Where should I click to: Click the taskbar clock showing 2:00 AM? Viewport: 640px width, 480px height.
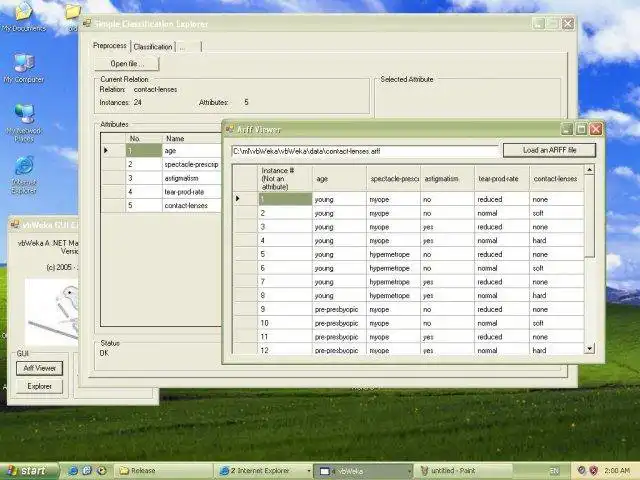pos(616,471)
